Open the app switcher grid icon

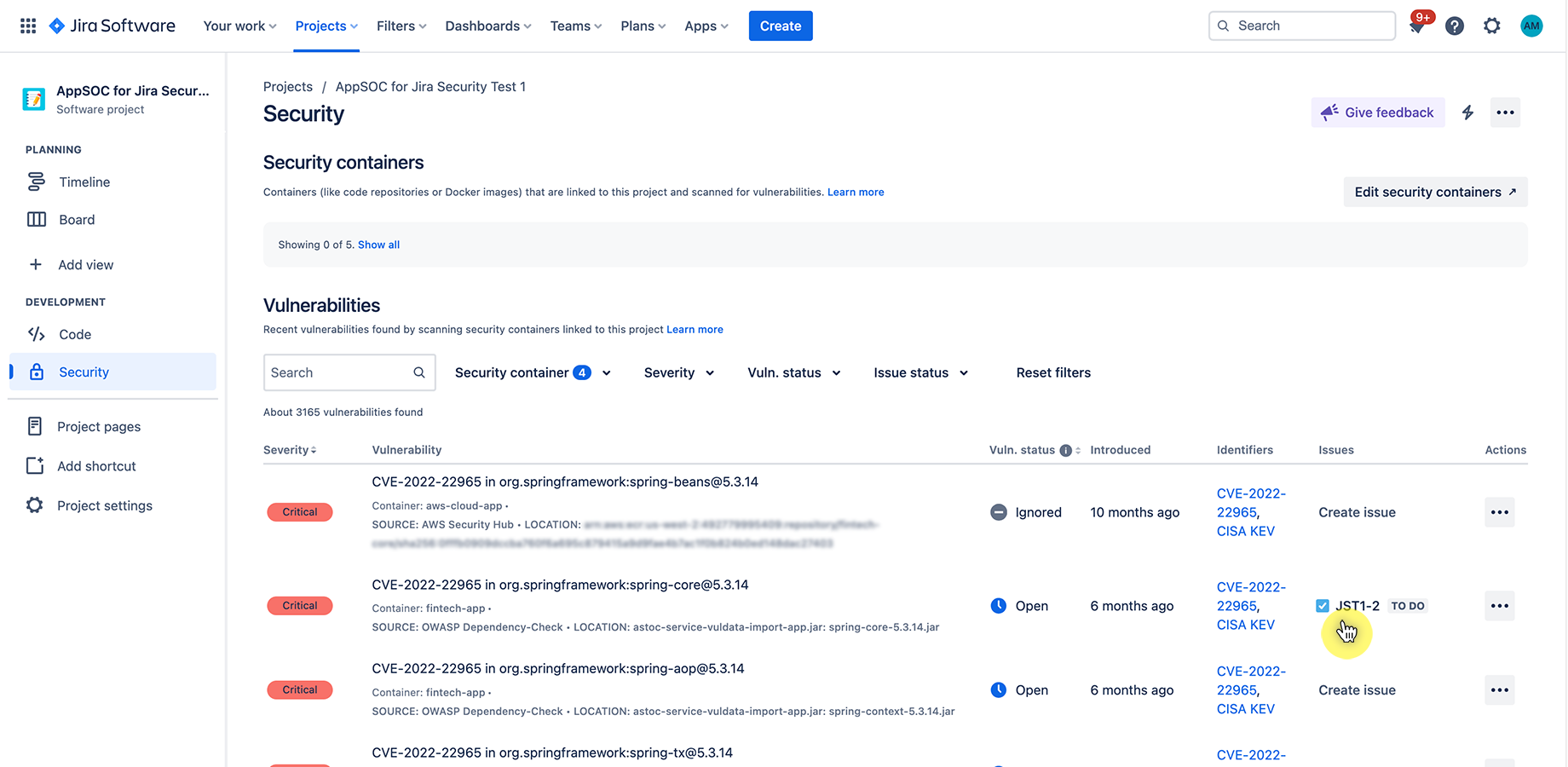pyautogui.click(x=28, y=26)
